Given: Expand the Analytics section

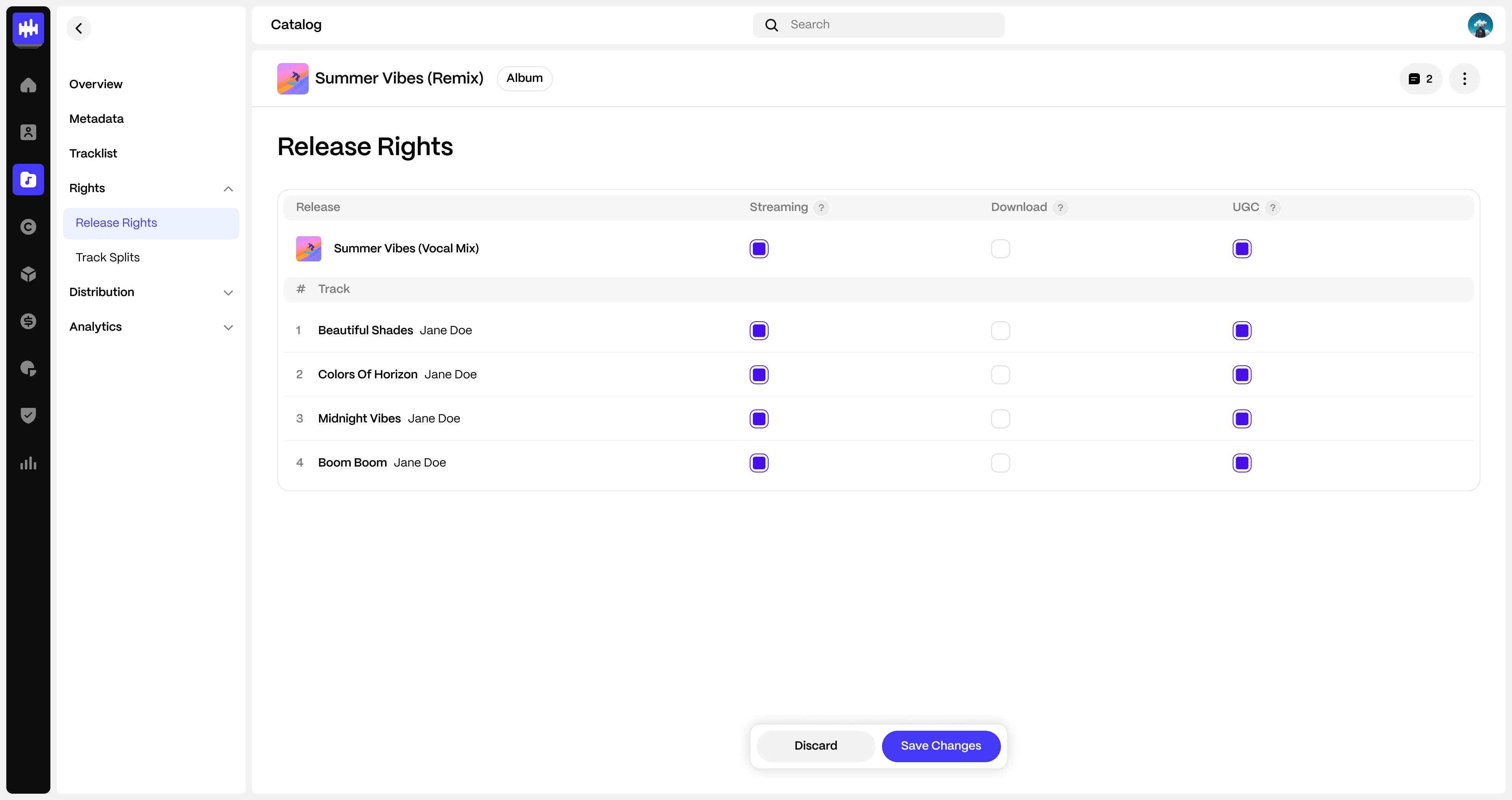Looking at the screenshot, I should [228, 327].
